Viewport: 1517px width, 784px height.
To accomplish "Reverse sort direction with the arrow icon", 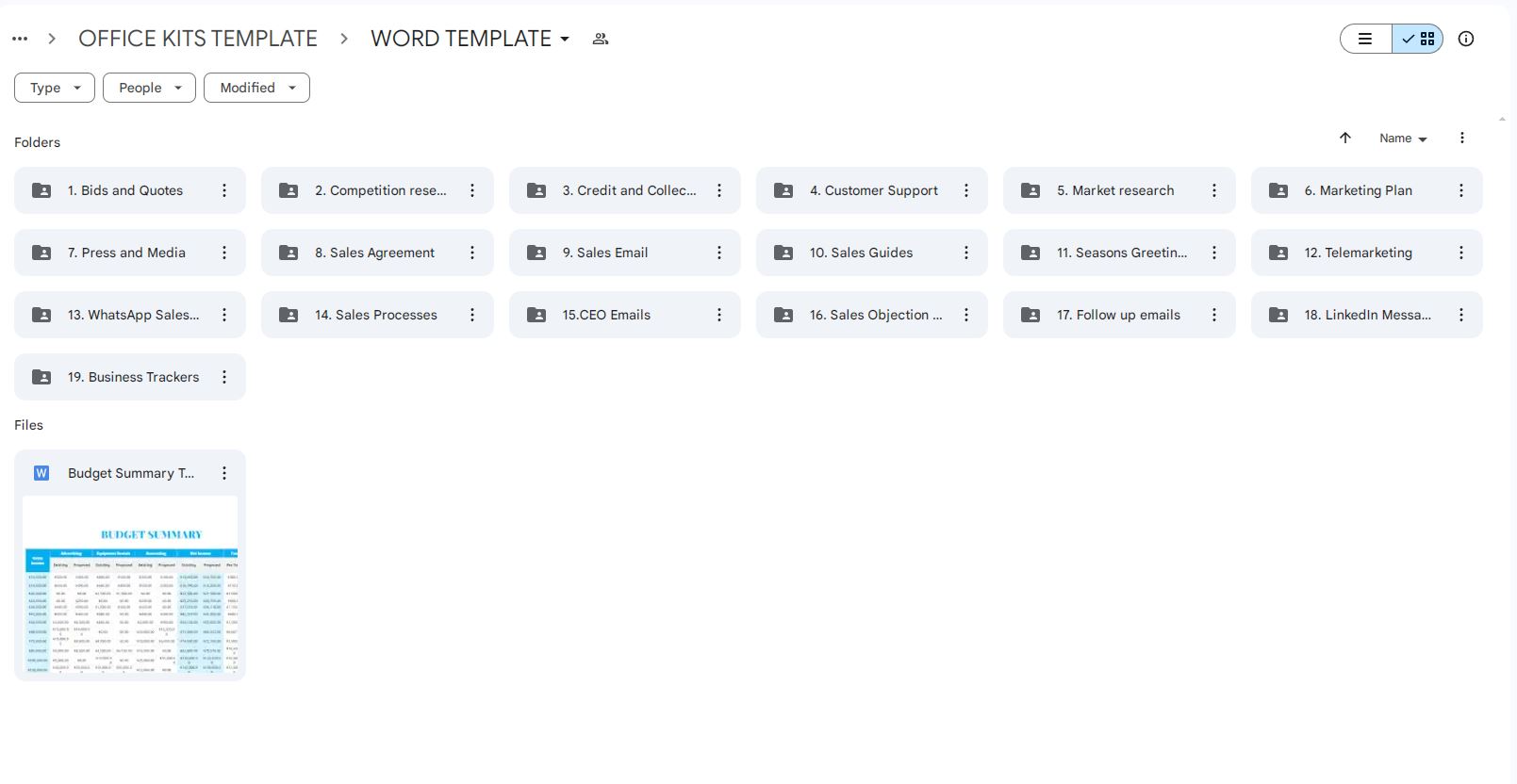I will click(x=1345, y=138).
